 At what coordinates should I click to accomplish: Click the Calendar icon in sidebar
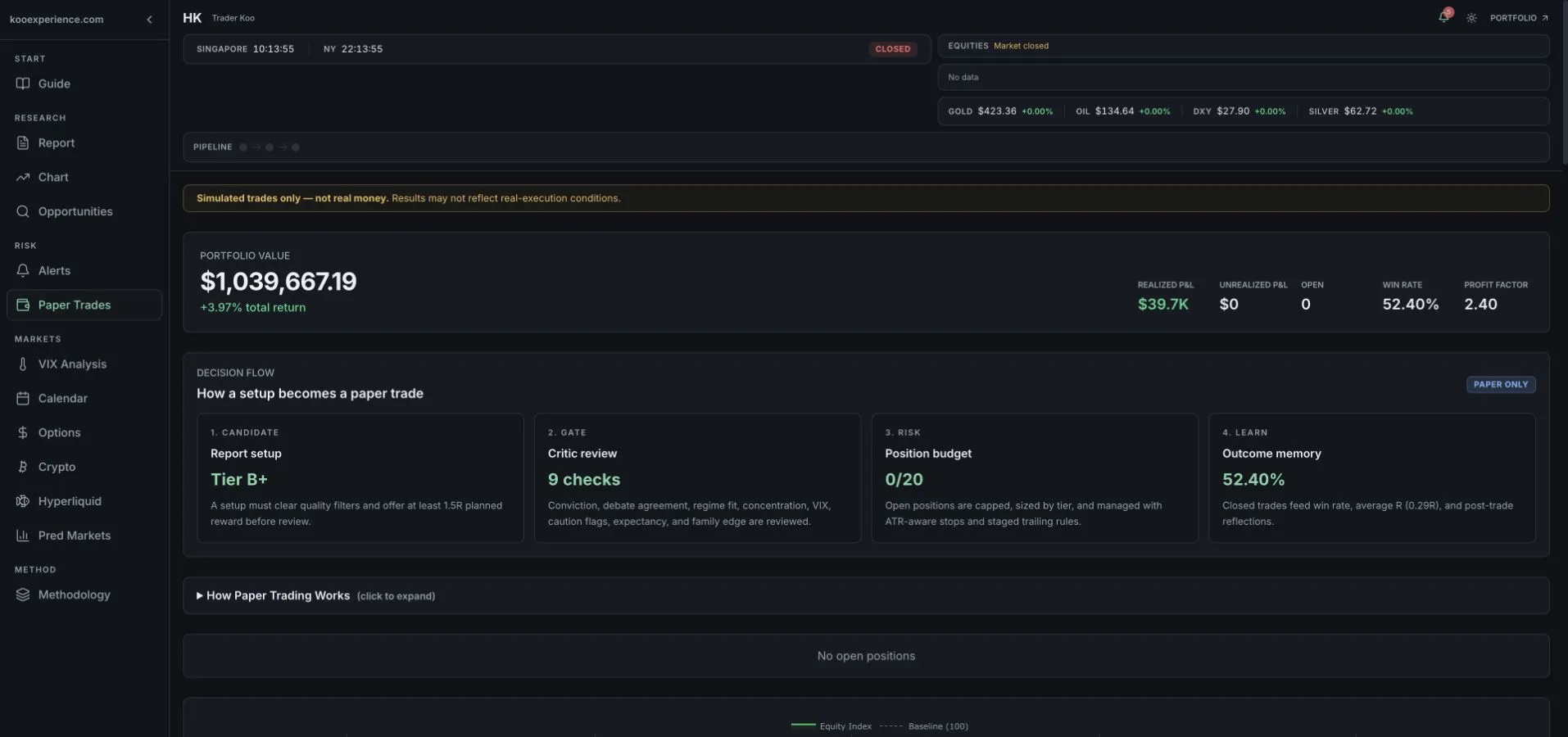tap(23, 398)
